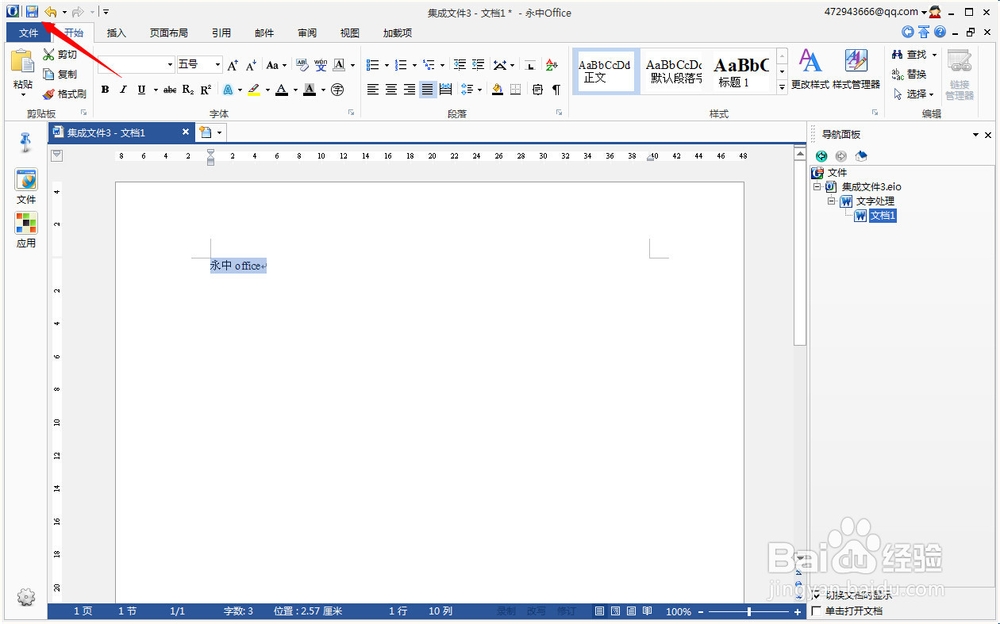Switch to the 引用 (References) tab

pos(221,33)
